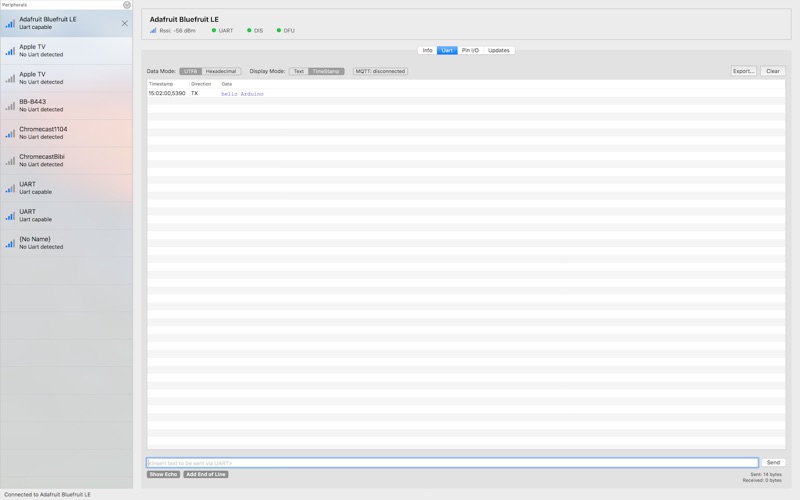Image resolution: width=800 pixels, height=500 pixels.
Task: Click signal icon of BB-B443 peripheral
Action: (x=10, y=106)
